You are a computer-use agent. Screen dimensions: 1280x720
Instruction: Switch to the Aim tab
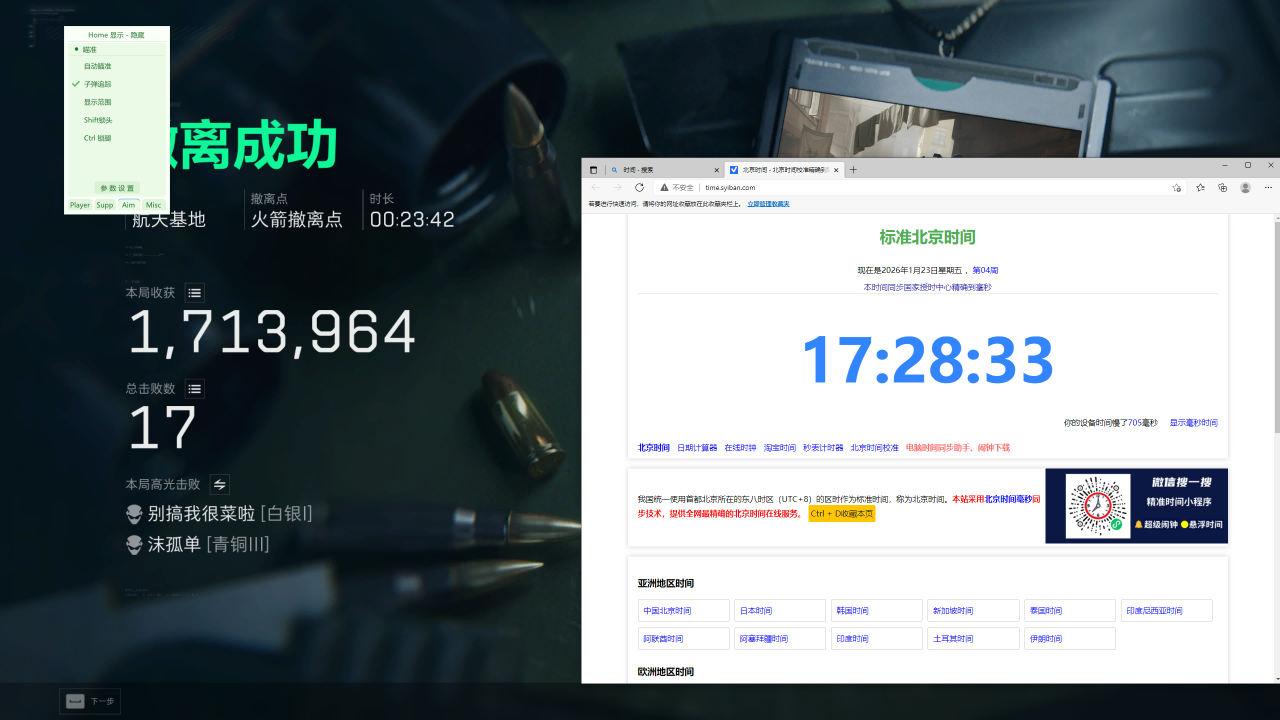[x=128, y=204]
